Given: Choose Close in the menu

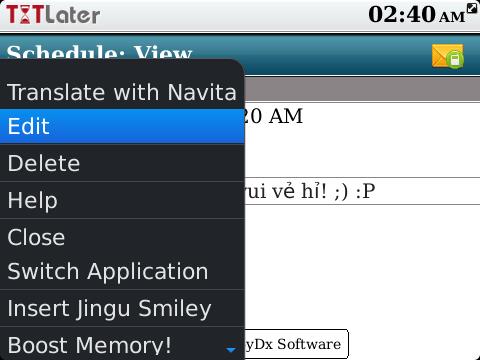Looking at the screenshot, I should (122, 237).
